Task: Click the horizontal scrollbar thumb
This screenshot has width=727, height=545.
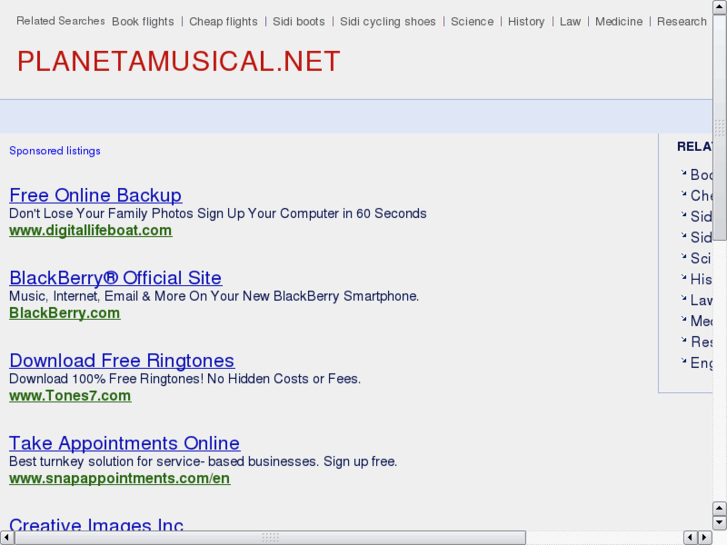Action: pyautogui.click(x=270, y=537)
